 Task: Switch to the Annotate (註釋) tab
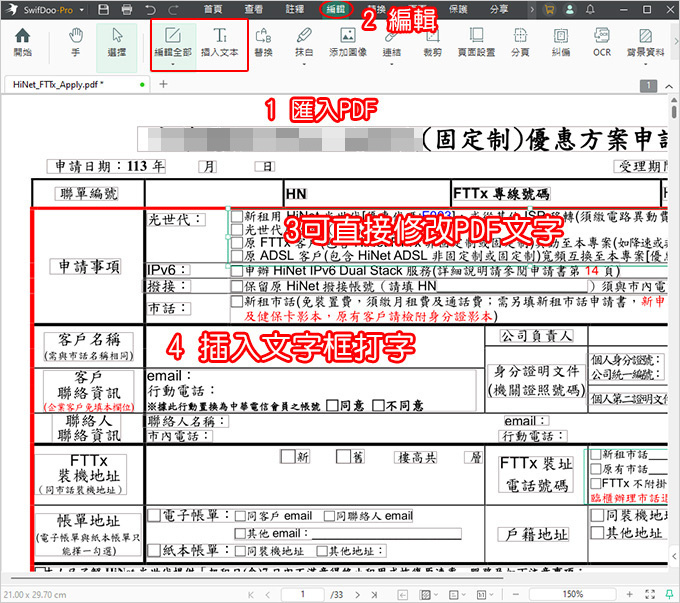click(295, 9)
